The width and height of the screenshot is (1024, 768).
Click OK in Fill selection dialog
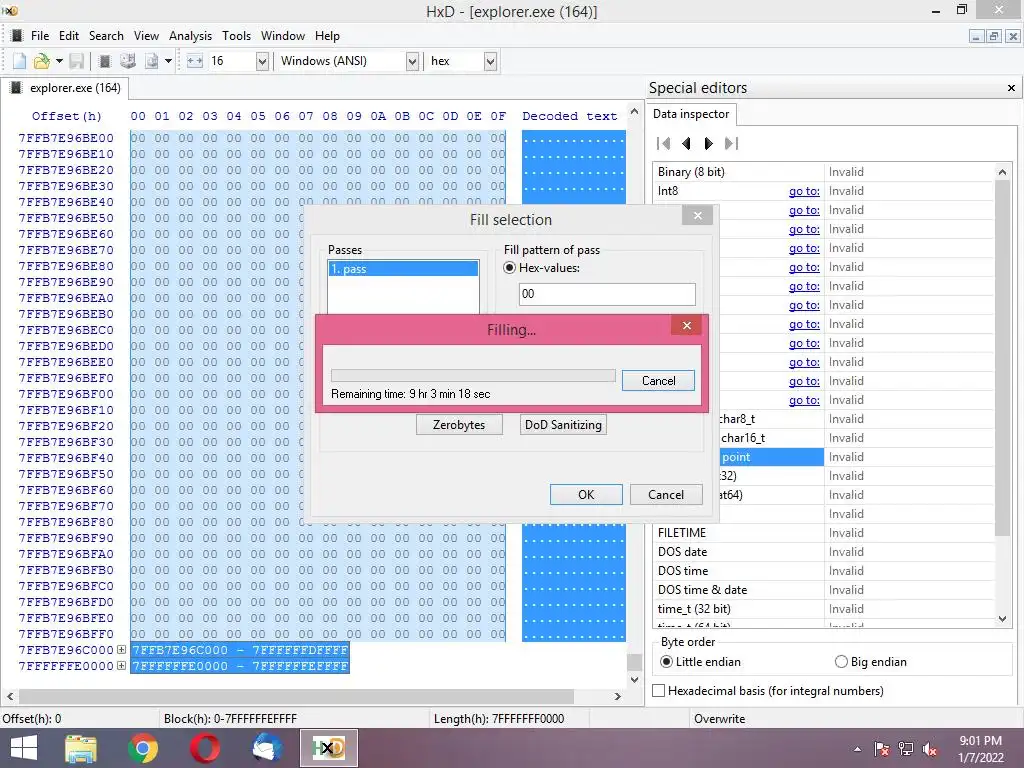pyautogui.click(x=586, y=494)
